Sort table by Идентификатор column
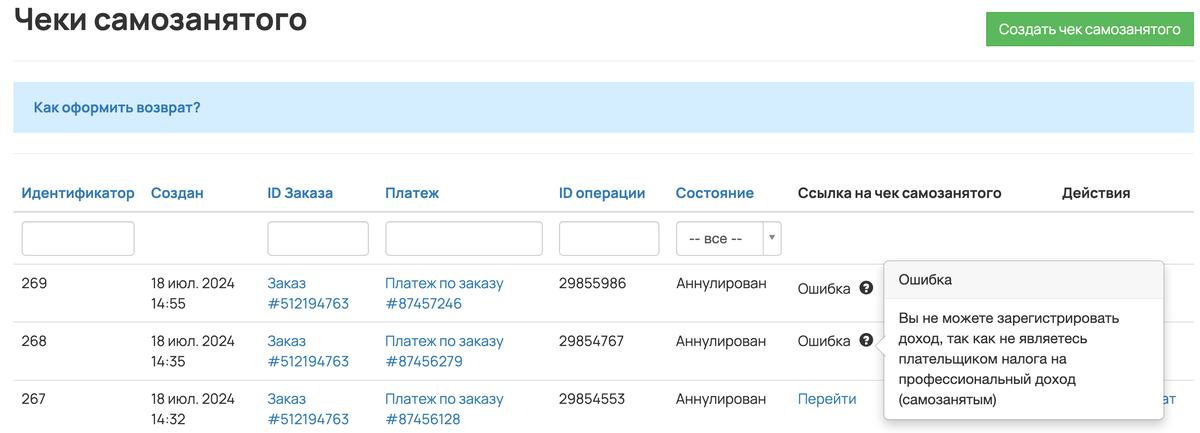This screenshot has width=1200, height=433. coord(78,193)
